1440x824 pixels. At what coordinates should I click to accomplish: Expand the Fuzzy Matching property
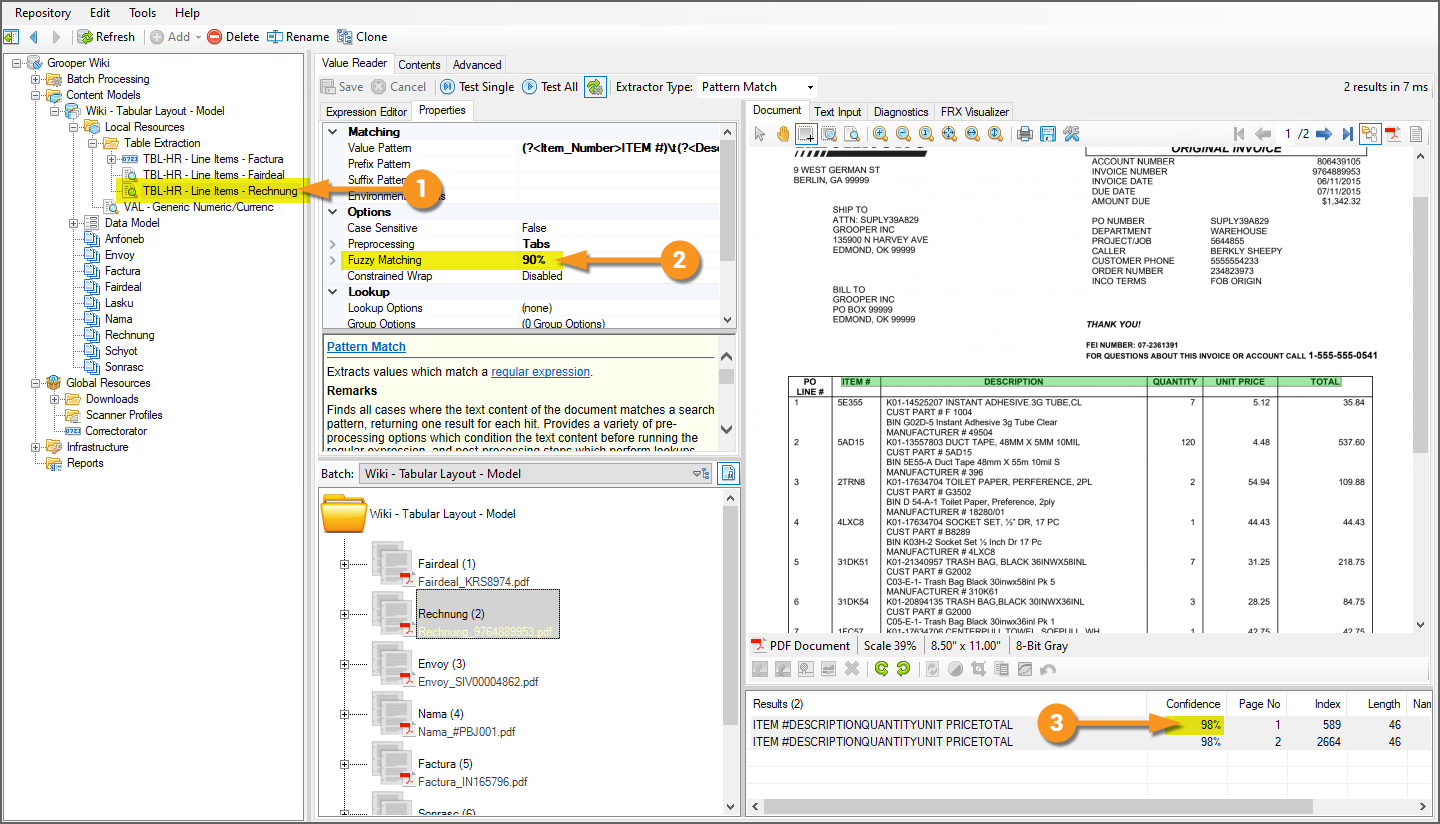click(333, 260)
